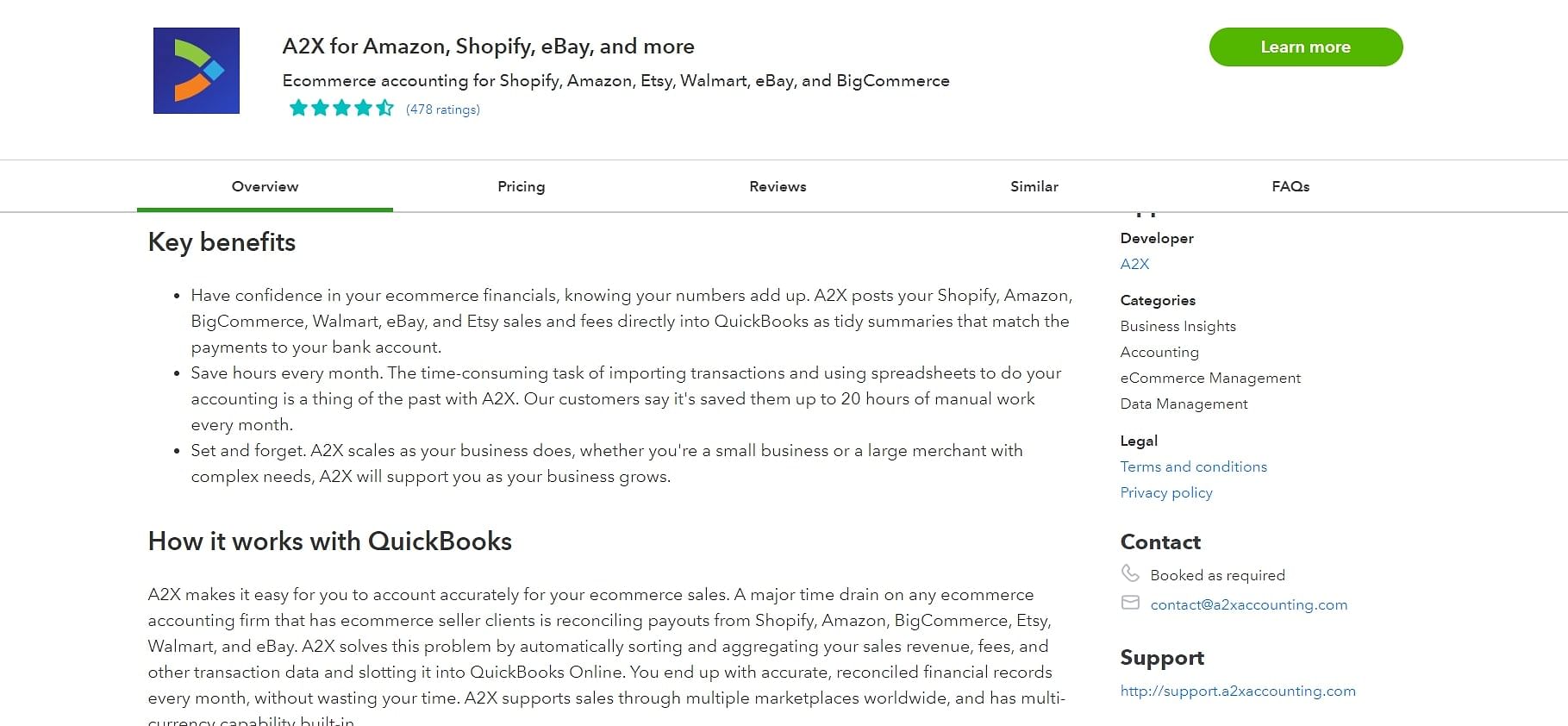Open the A2X developer link
The width and height of the screenshot is (1568, 726).
(x=1134, y=264)
